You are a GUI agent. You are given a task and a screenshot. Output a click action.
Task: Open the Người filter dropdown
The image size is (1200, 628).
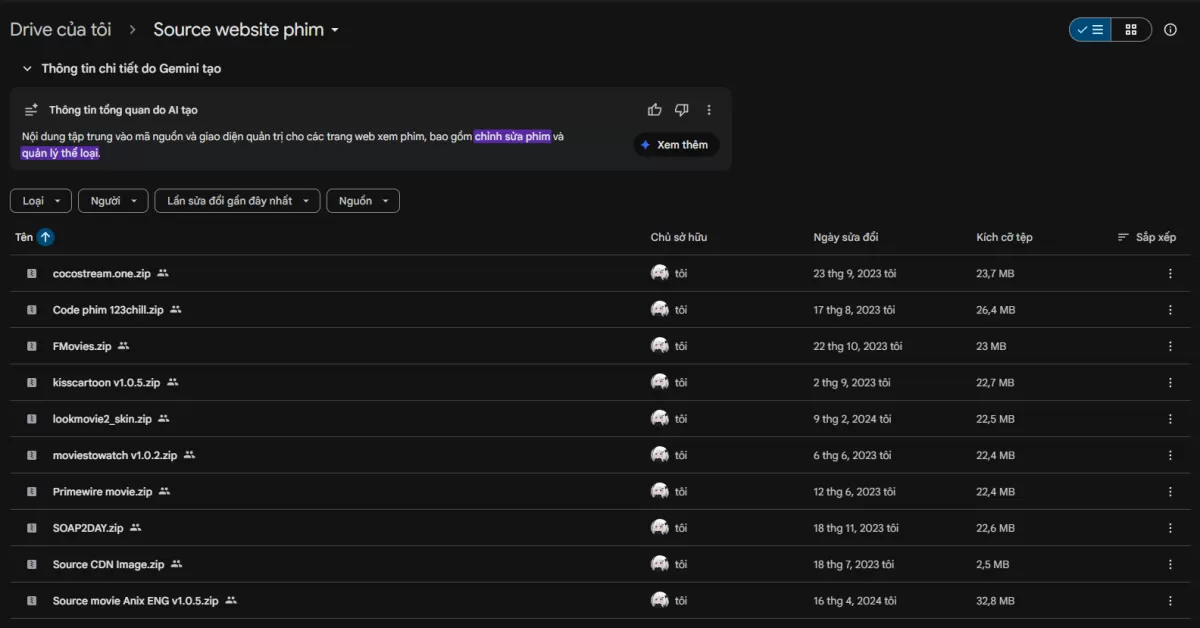pyautogui.click(x=113, y=201)
